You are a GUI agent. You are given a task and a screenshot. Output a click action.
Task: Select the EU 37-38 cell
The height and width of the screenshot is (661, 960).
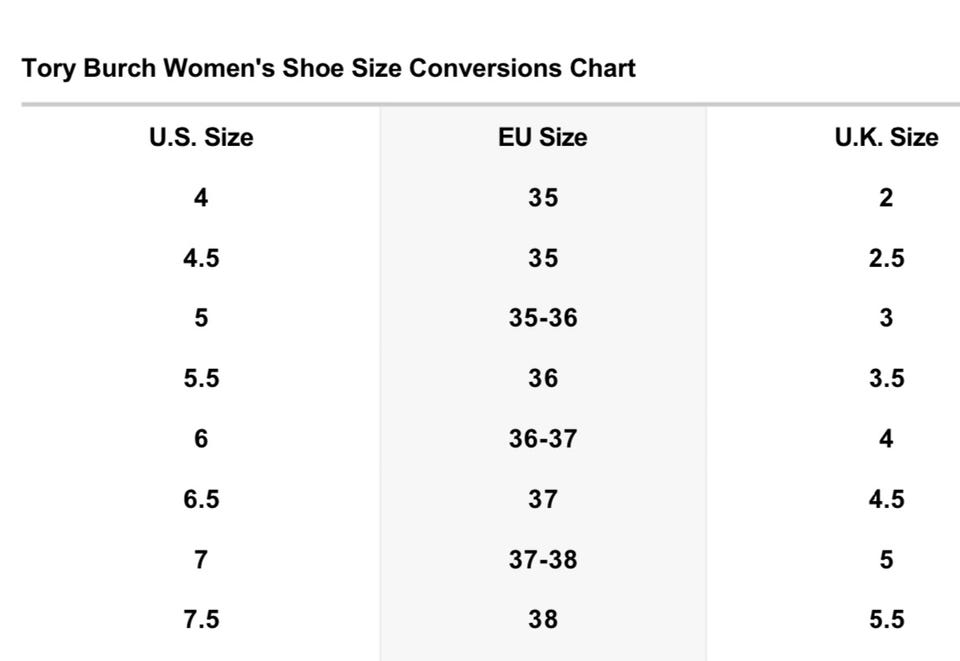[543, 559]
